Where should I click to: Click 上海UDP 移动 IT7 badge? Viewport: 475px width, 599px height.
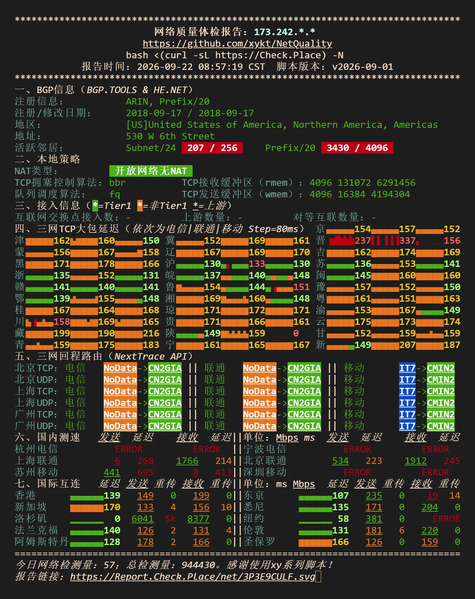coord(407,403)
